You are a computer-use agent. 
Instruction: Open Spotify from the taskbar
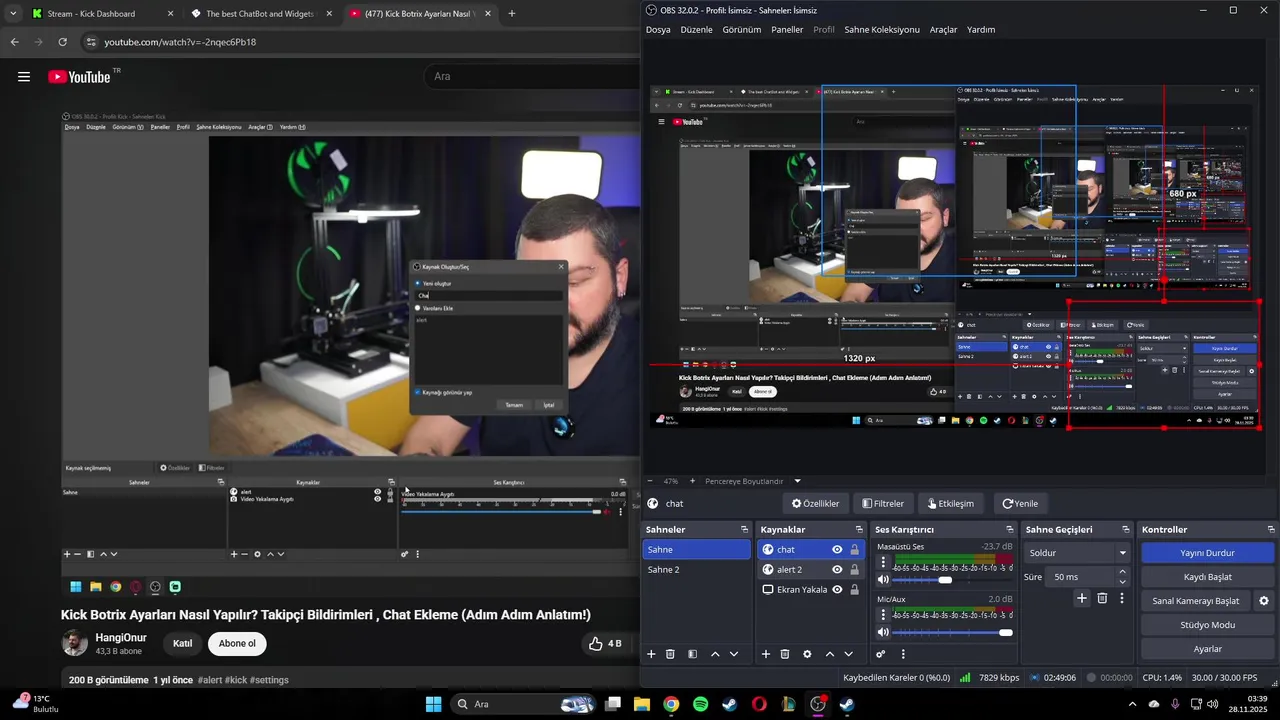[701, 704]
